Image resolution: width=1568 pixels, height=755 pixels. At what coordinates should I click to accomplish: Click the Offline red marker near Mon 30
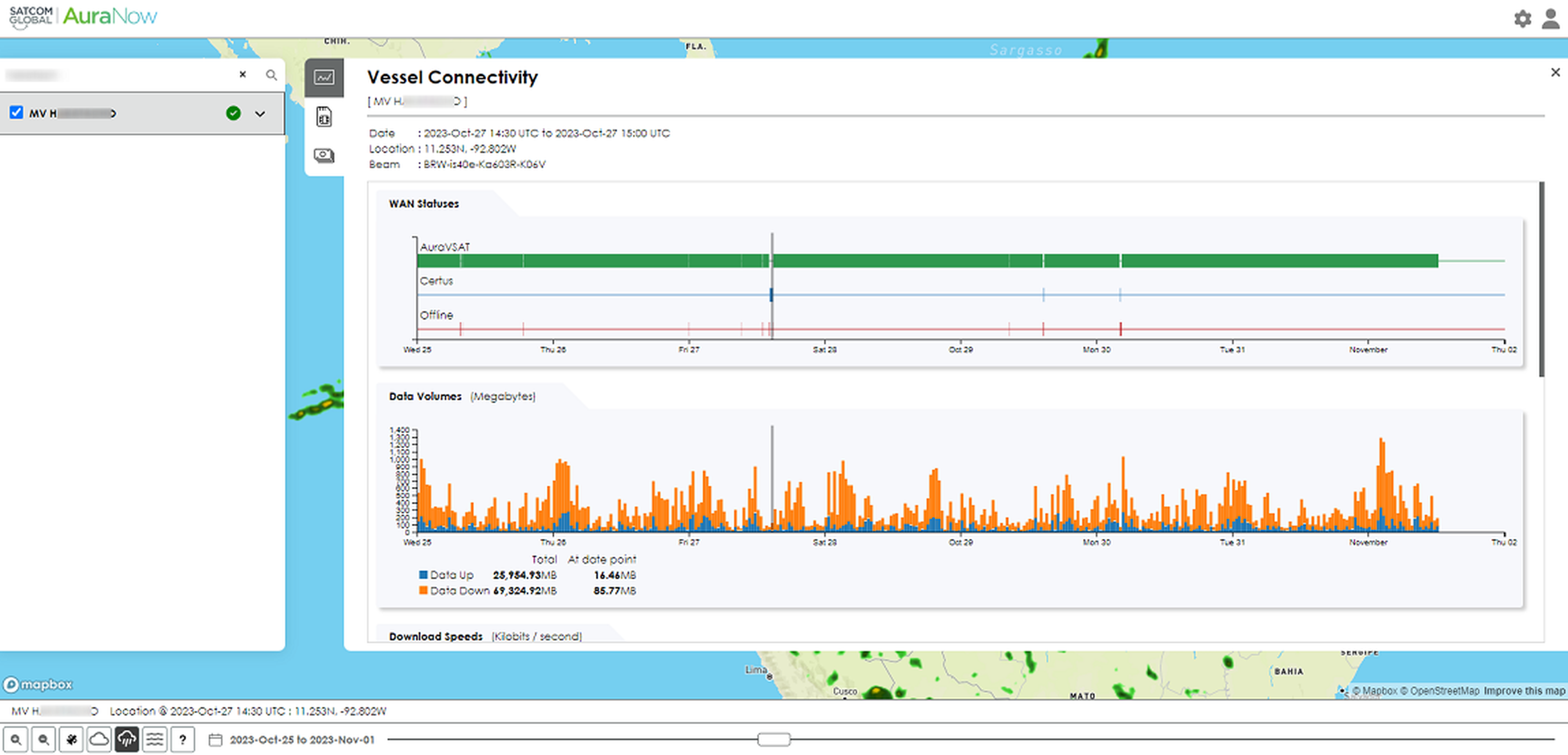coord(1120,329)
